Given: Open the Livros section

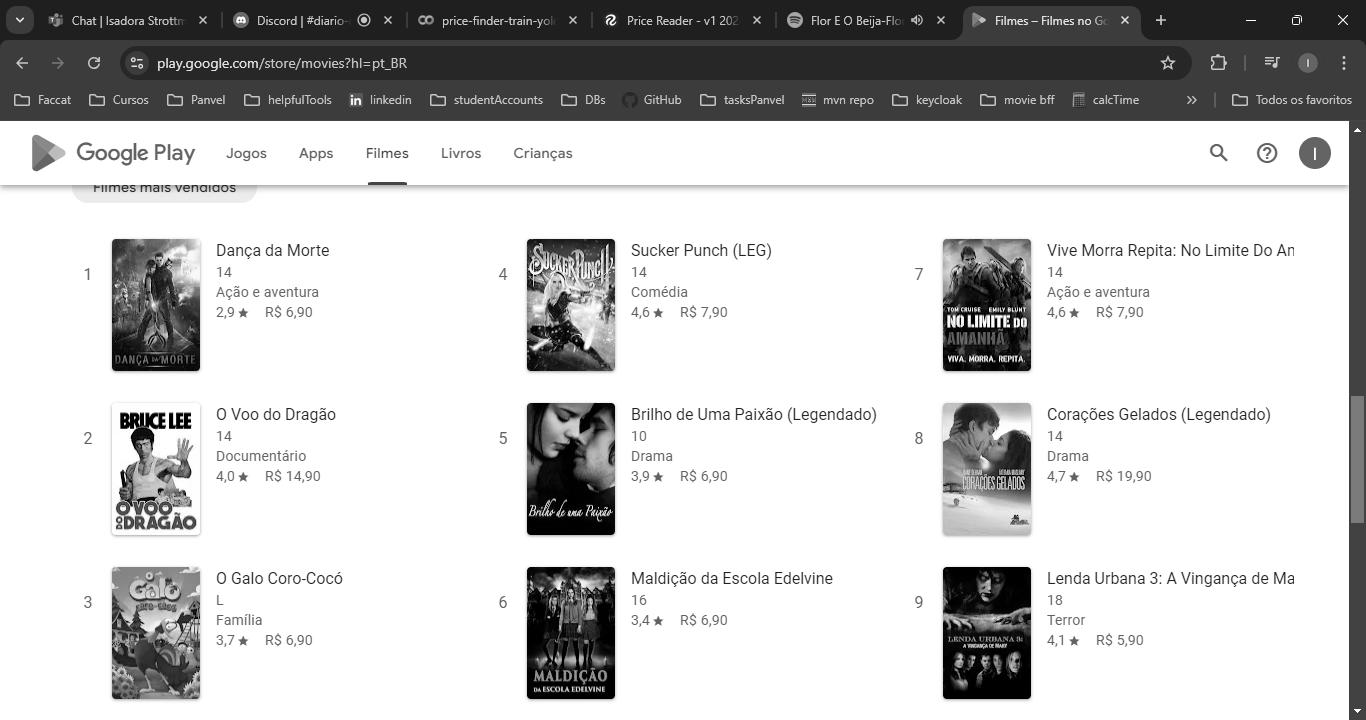Looking at the screenshot, I should click(x=461, y=153).
